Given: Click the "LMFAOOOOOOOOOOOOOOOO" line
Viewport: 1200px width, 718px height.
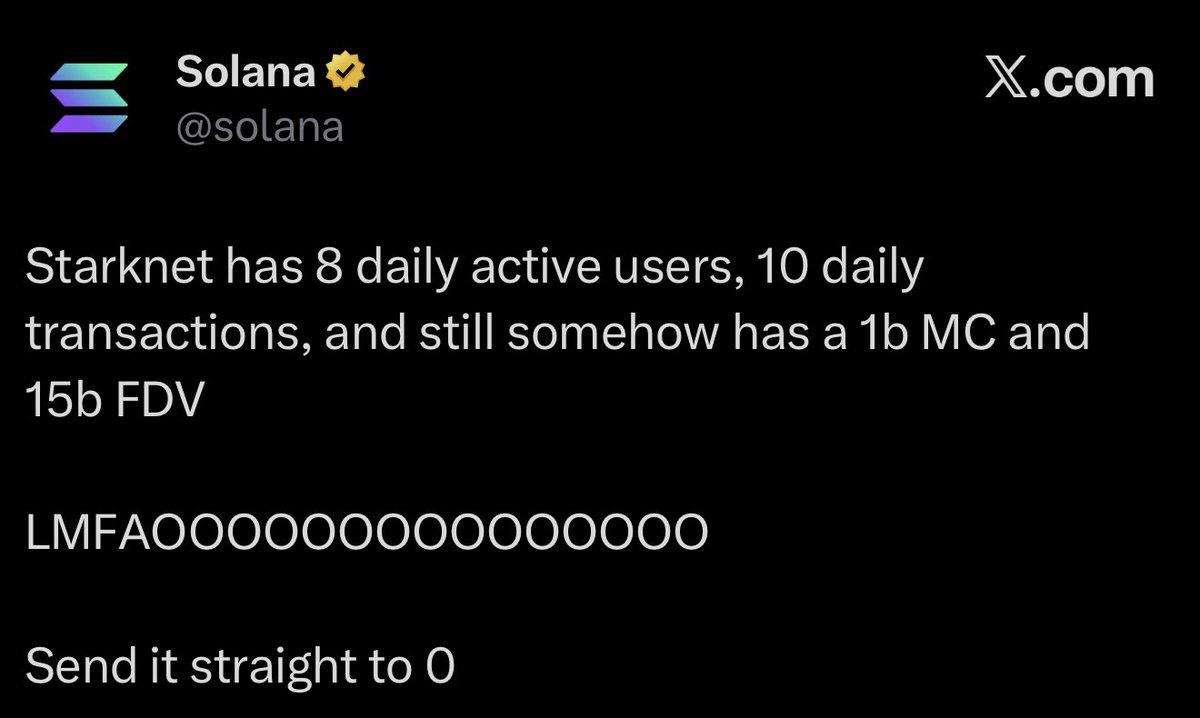Looking at the screenshot, I should (x=366, y=532).
